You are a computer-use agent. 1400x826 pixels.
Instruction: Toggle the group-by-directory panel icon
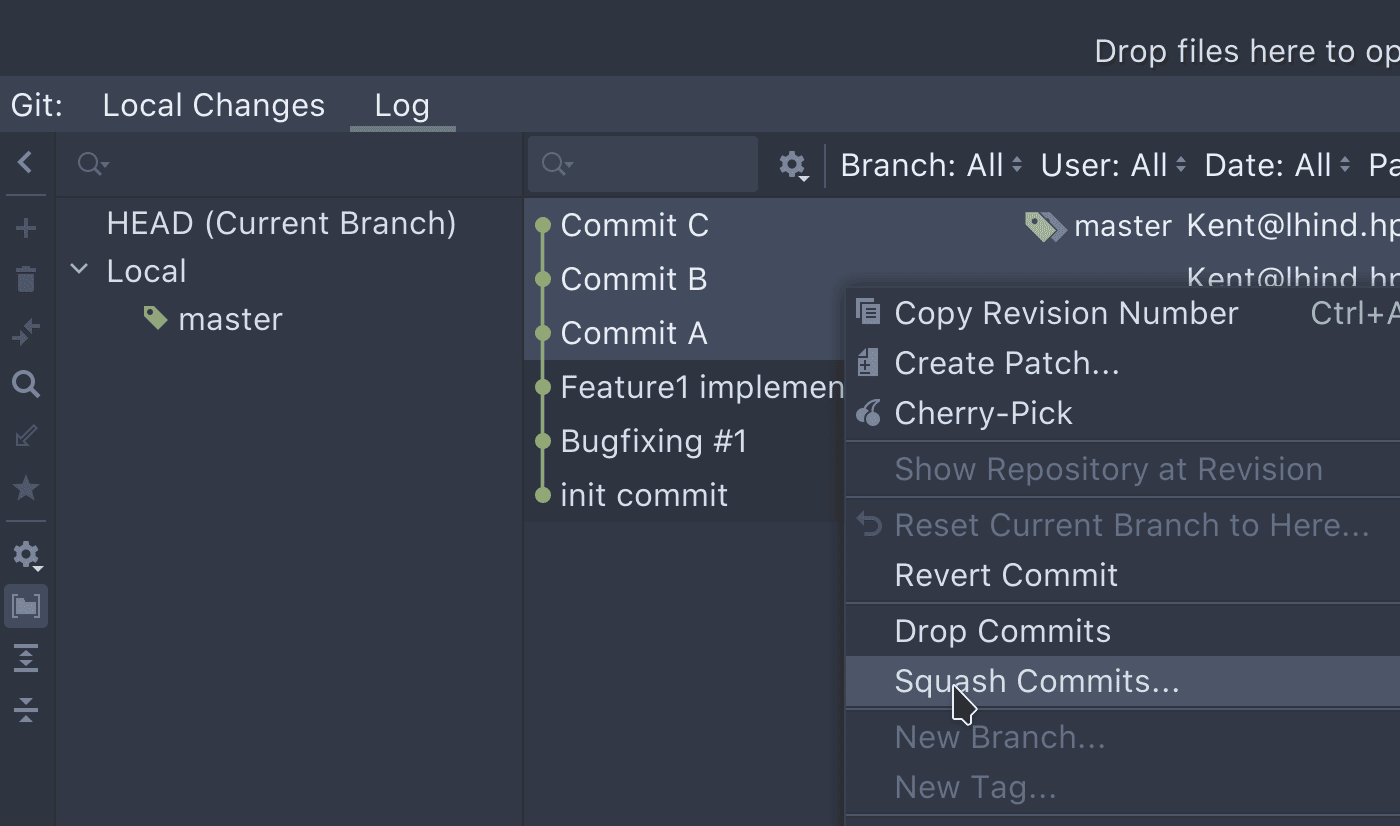click(26, 606)
